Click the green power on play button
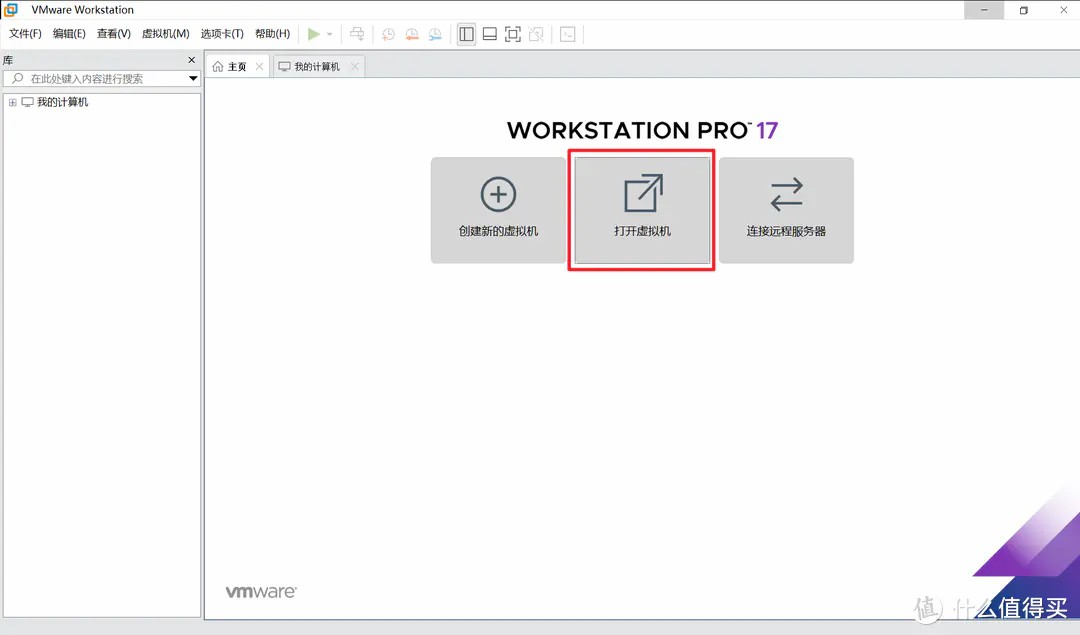The image size is (1080, 635). point(314,34)
